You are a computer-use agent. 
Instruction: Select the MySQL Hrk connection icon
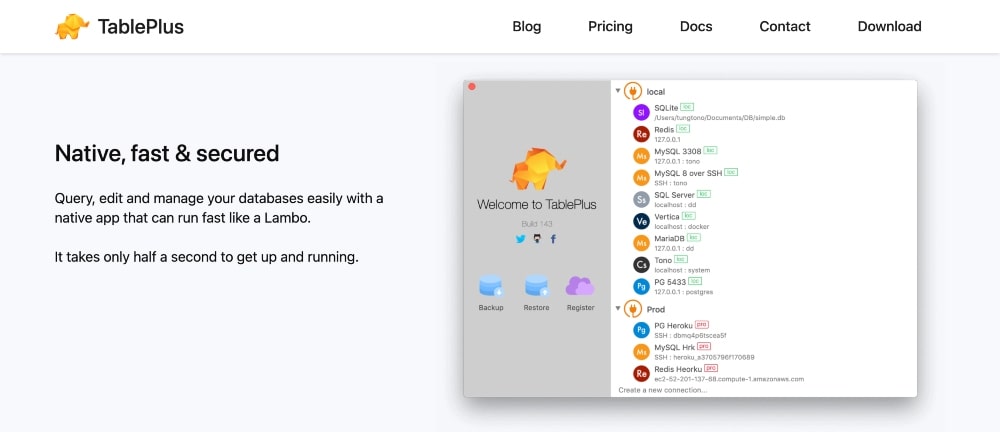click(x=641, y=352)
